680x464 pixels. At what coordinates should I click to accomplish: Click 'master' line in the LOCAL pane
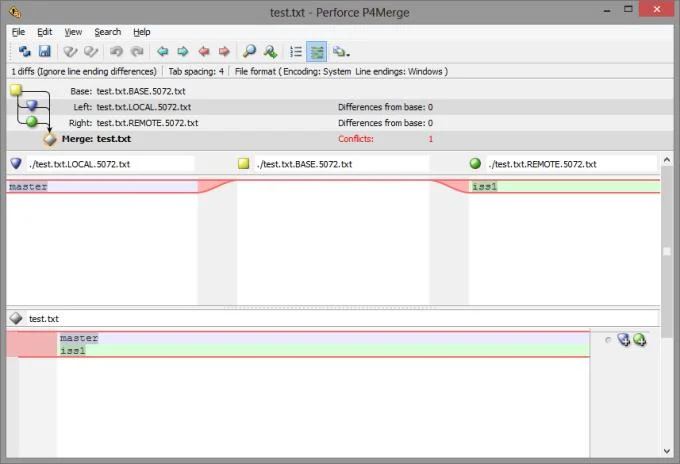click(102, 187)
